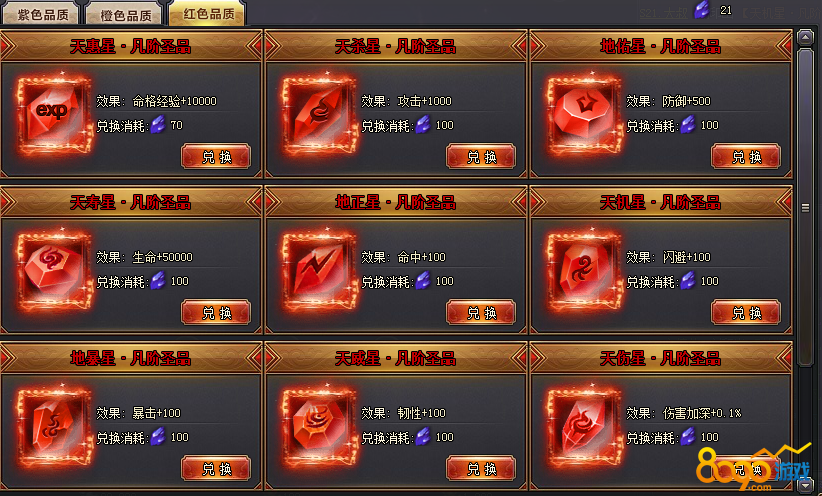
Task: Exchange the 天惠星 item with 兑换
Action: click(x=216, y=156)
